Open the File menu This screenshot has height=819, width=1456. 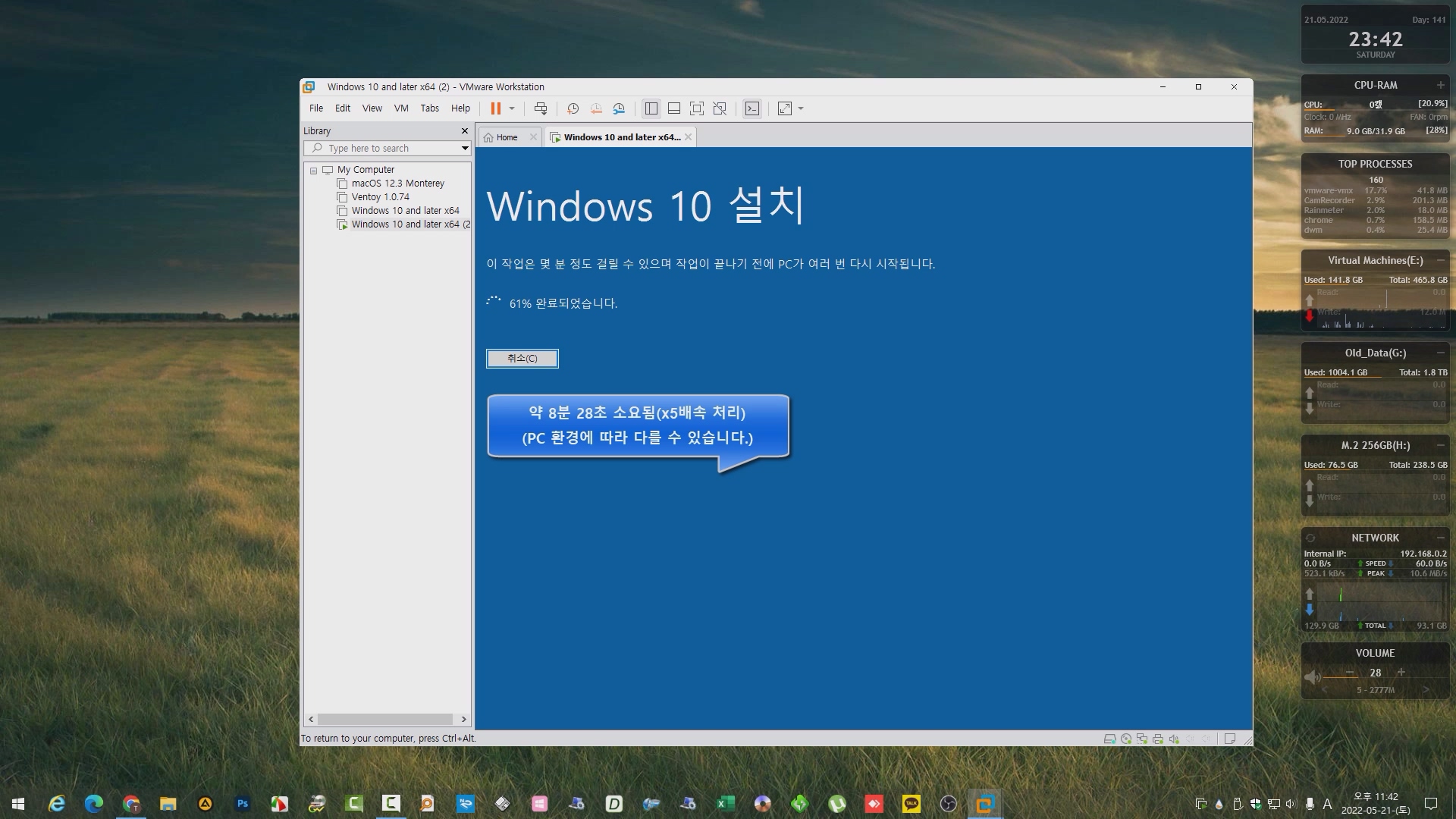click(316, 108)
